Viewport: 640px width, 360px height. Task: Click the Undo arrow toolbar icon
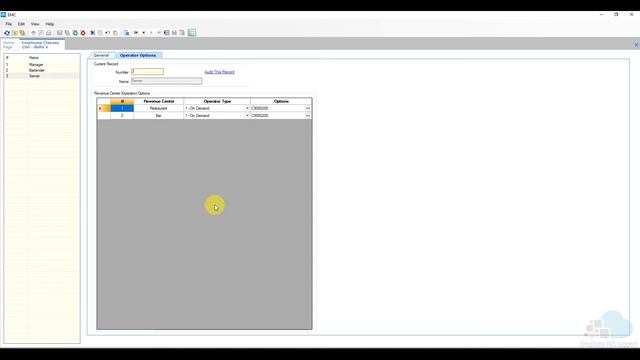click(107, 33)
